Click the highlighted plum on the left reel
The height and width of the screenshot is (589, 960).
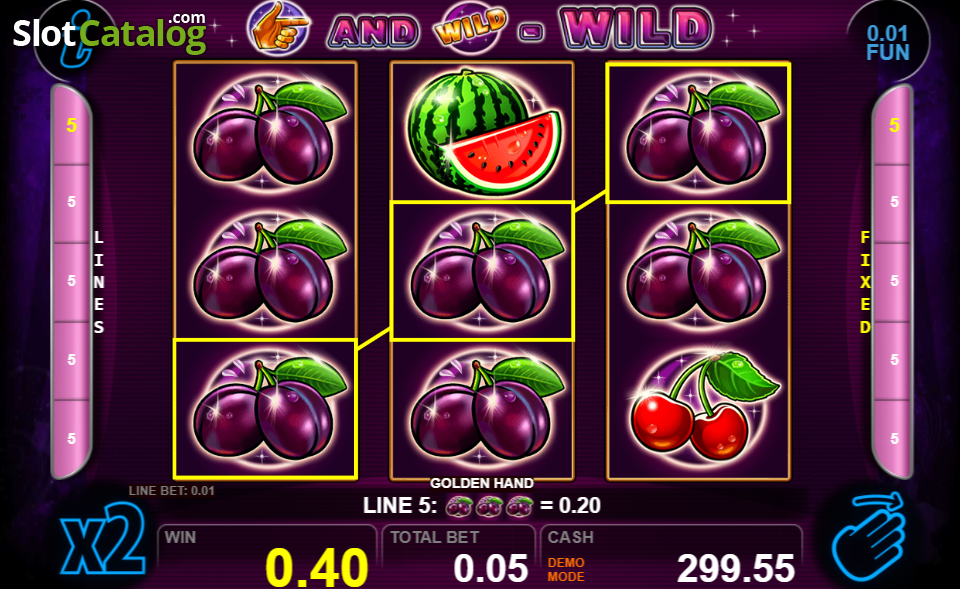[265, 408]
